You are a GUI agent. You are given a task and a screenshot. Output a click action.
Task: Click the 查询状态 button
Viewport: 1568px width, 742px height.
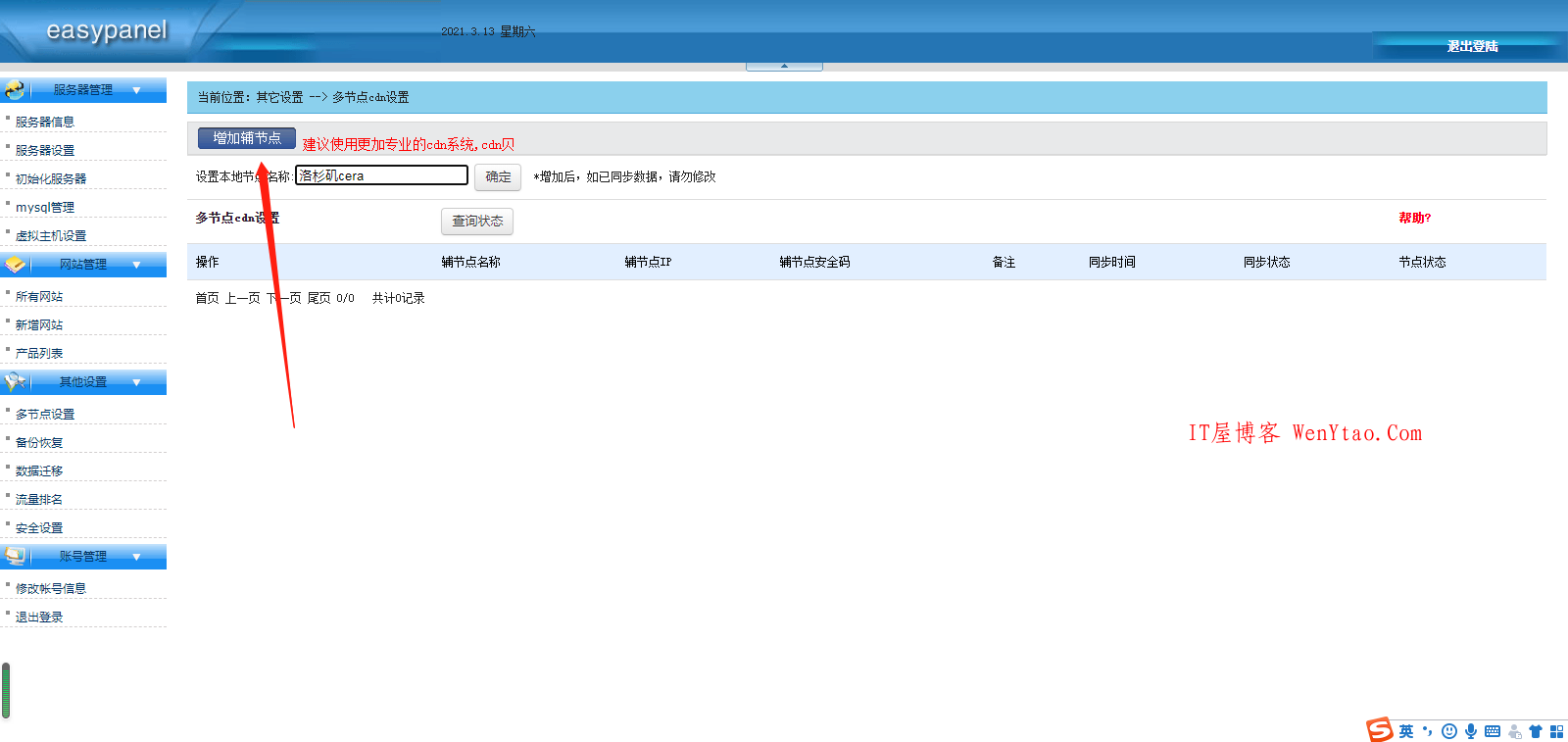point(477,222)
